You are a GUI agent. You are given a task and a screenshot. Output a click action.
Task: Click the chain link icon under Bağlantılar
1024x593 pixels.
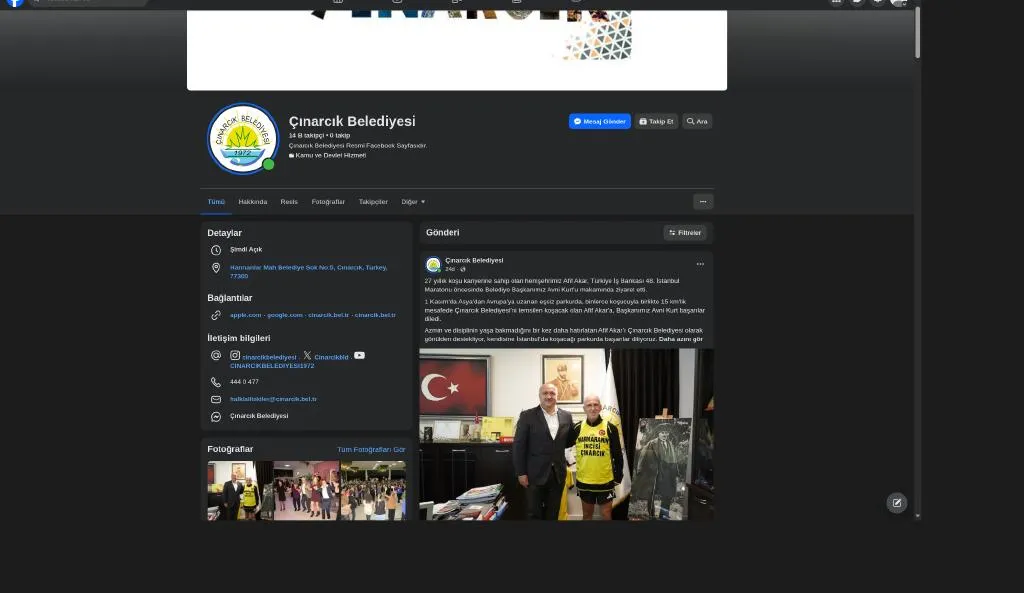[x=216, y=315]
